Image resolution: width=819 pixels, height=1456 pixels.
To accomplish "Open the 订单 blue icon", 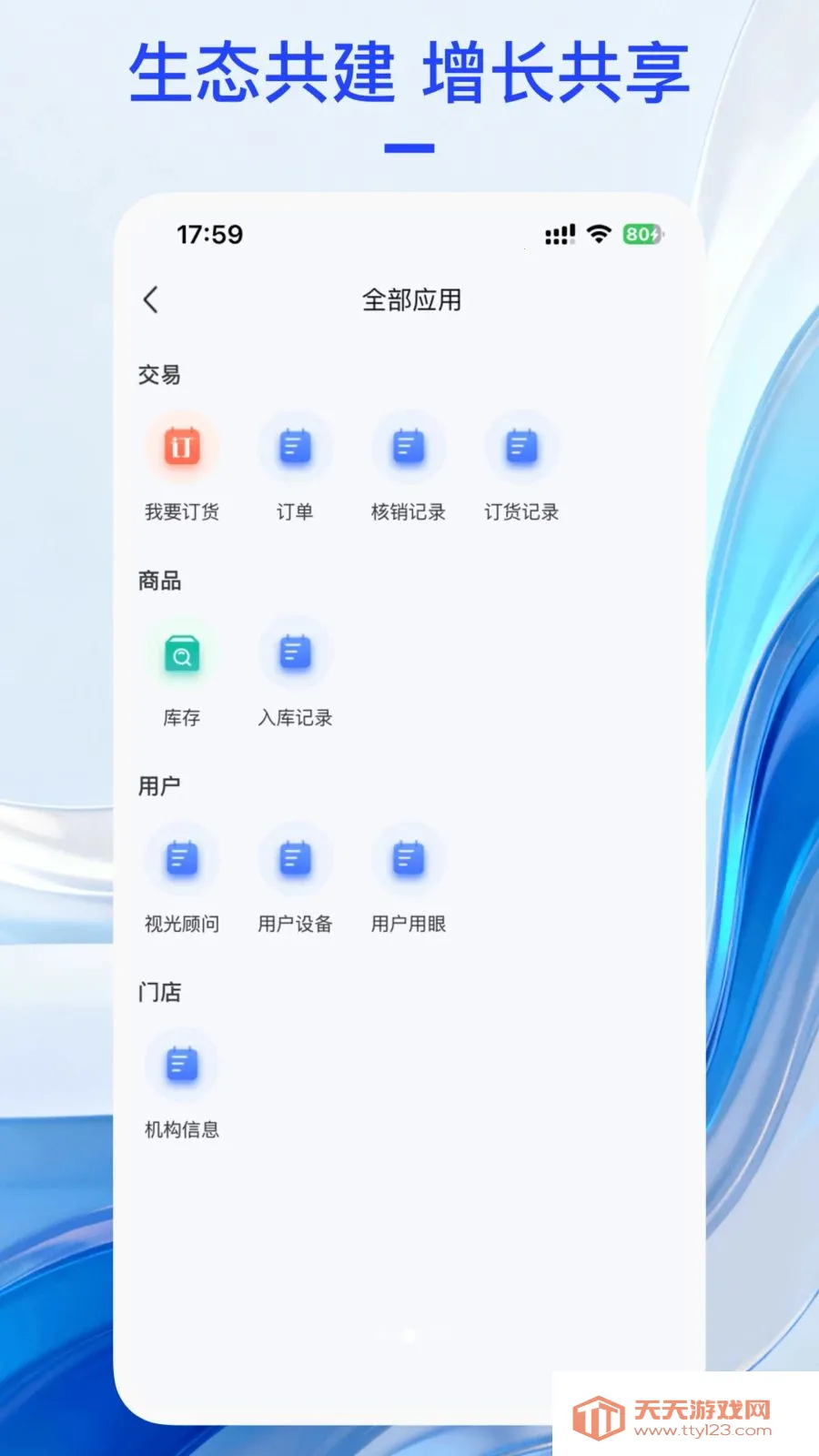I will [x=295, y=447].
